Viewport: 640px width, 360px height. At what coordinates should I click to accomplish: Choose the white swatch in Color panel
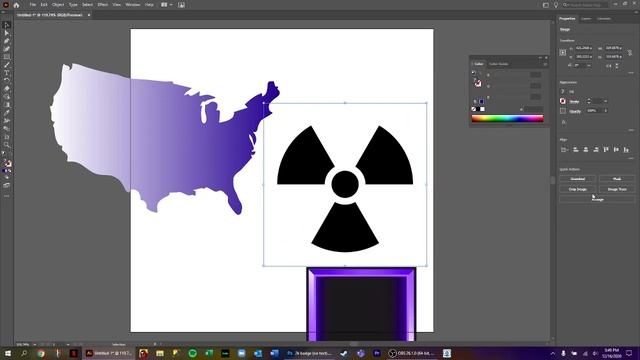point(482,109)
